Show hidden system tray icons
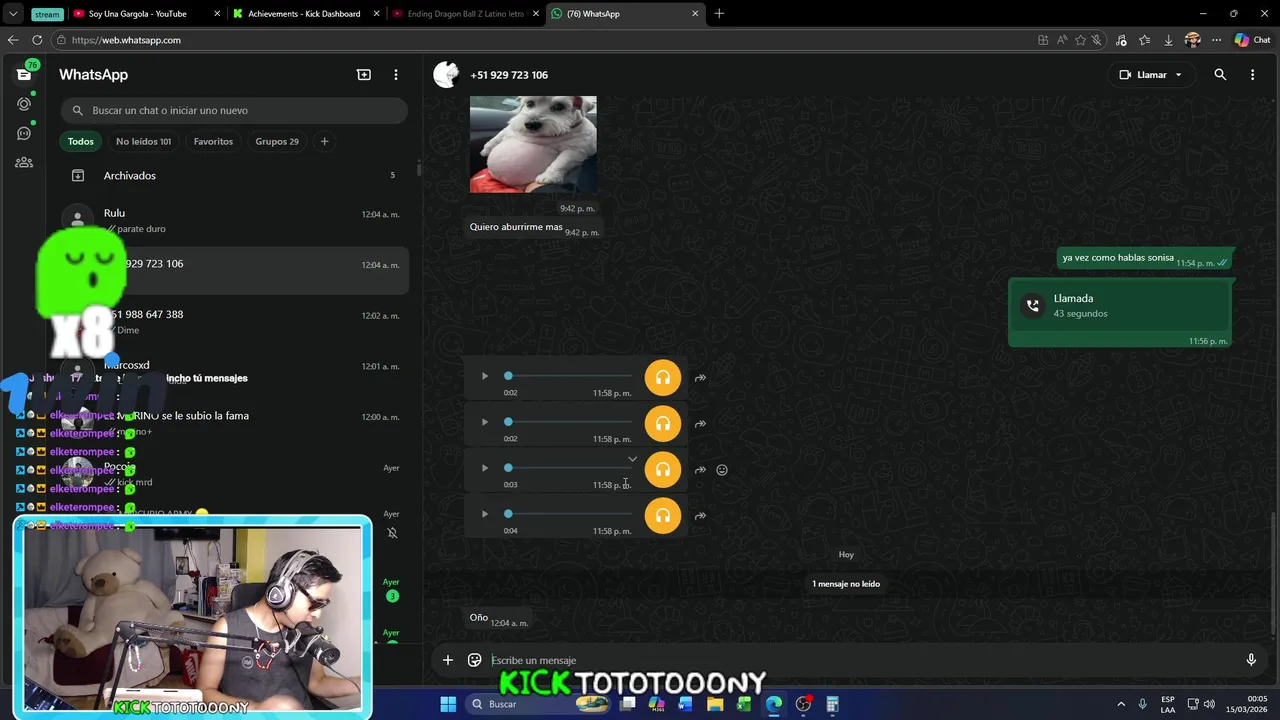Image resolution: width=1280 pixels, height=720 pixels. coord(1121,704)
